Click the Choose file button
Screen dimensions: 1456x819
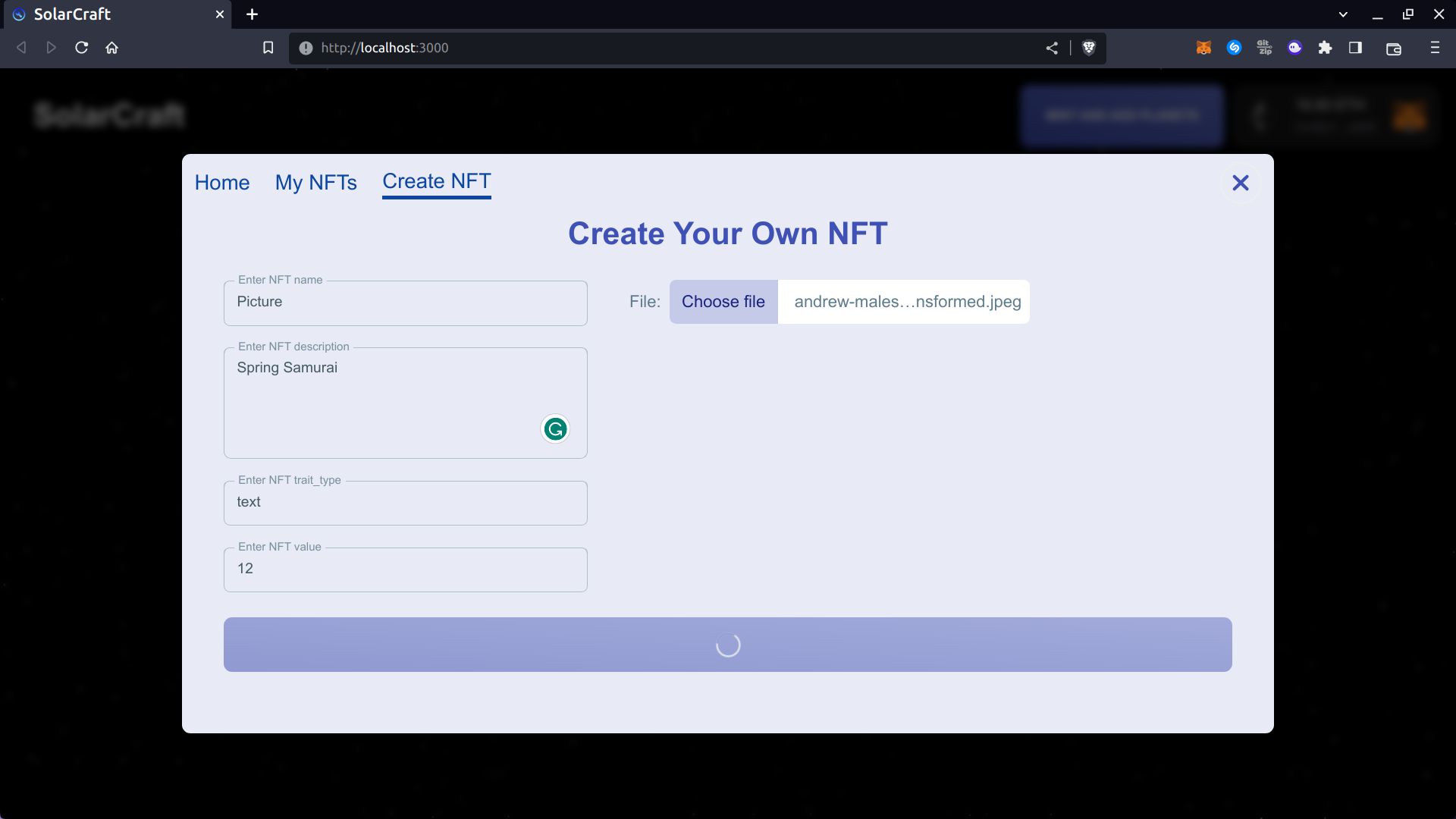pyautogui.click(x=723, y=302)
